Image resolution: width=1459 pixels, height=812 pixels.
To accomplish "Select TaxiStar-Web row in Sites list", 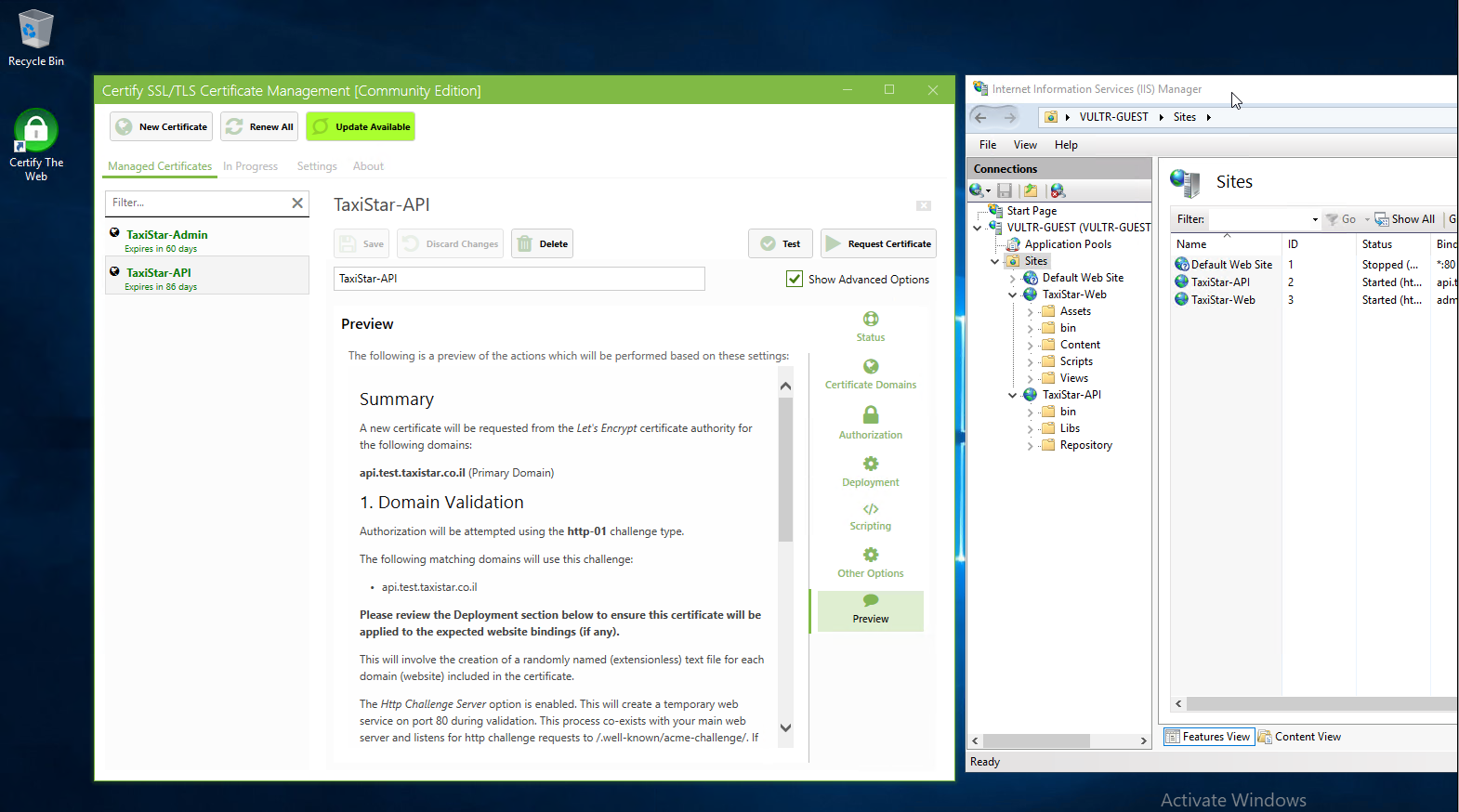I will pos(1314,300).
